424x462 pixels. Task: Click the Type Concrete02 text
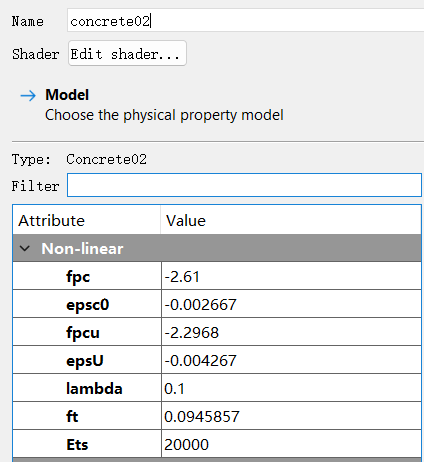coord(106,159)
